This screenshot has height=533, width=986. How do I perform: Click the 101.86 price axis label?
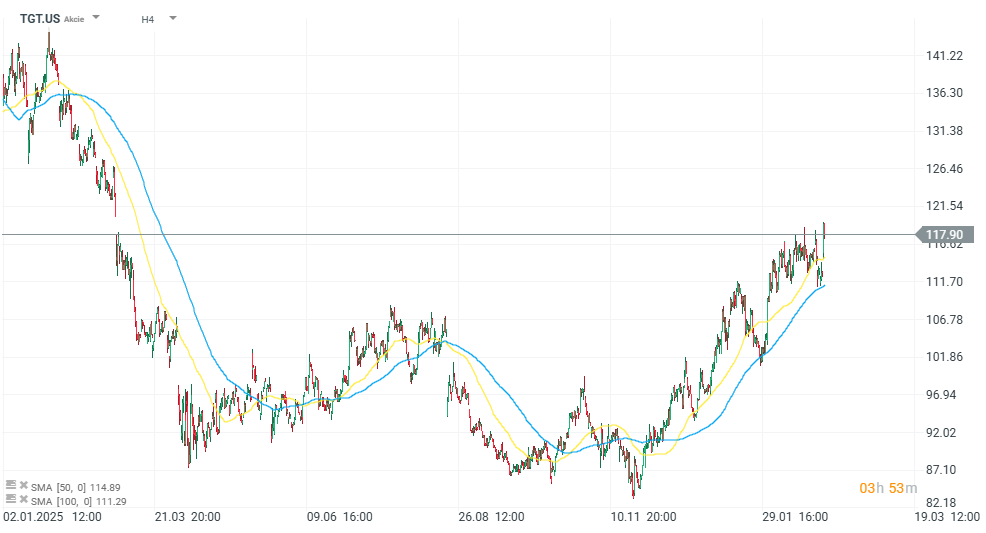tap(945, 357)
